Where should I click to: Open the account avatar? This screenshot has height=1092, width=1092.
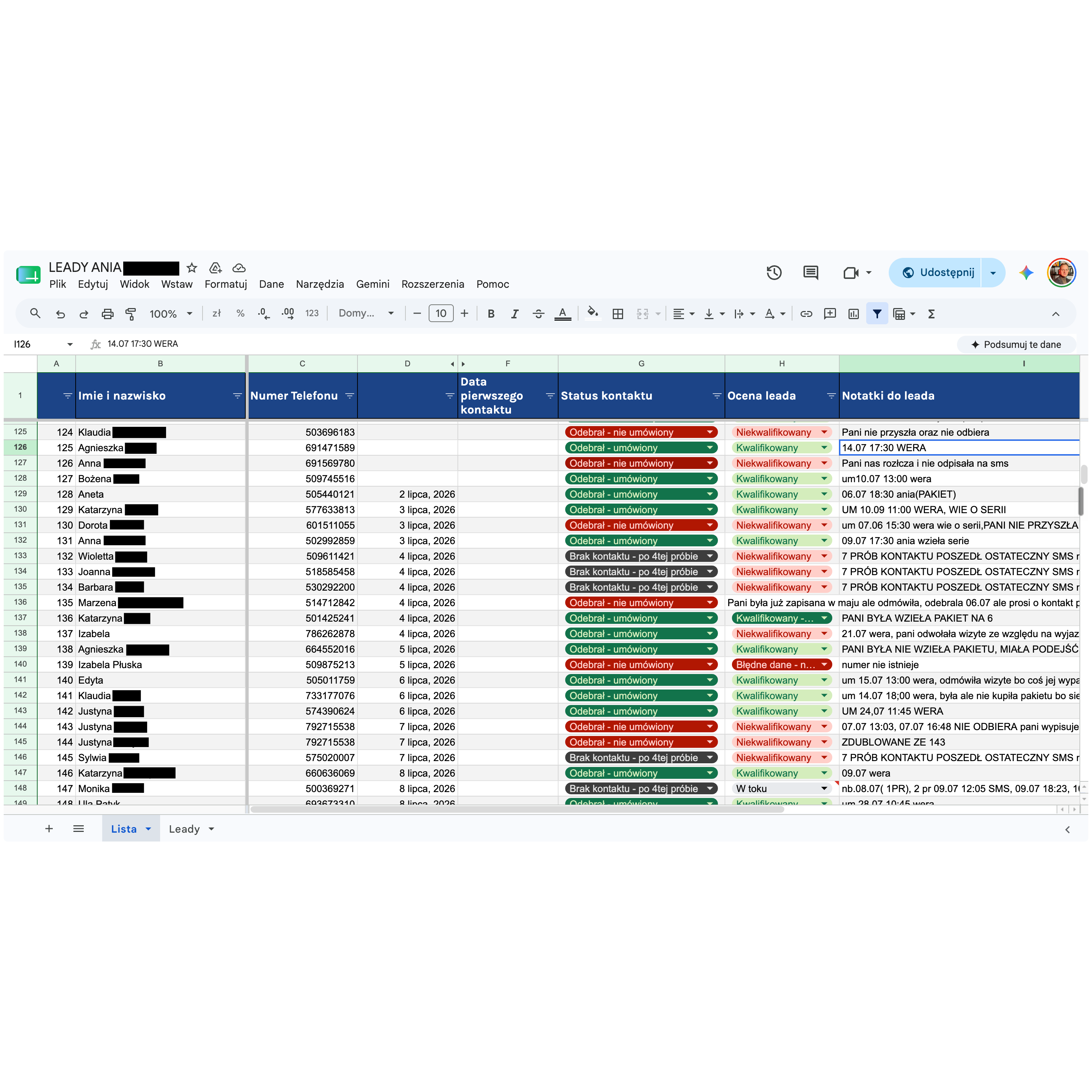pyautogui.click(x=1061, y=273)
